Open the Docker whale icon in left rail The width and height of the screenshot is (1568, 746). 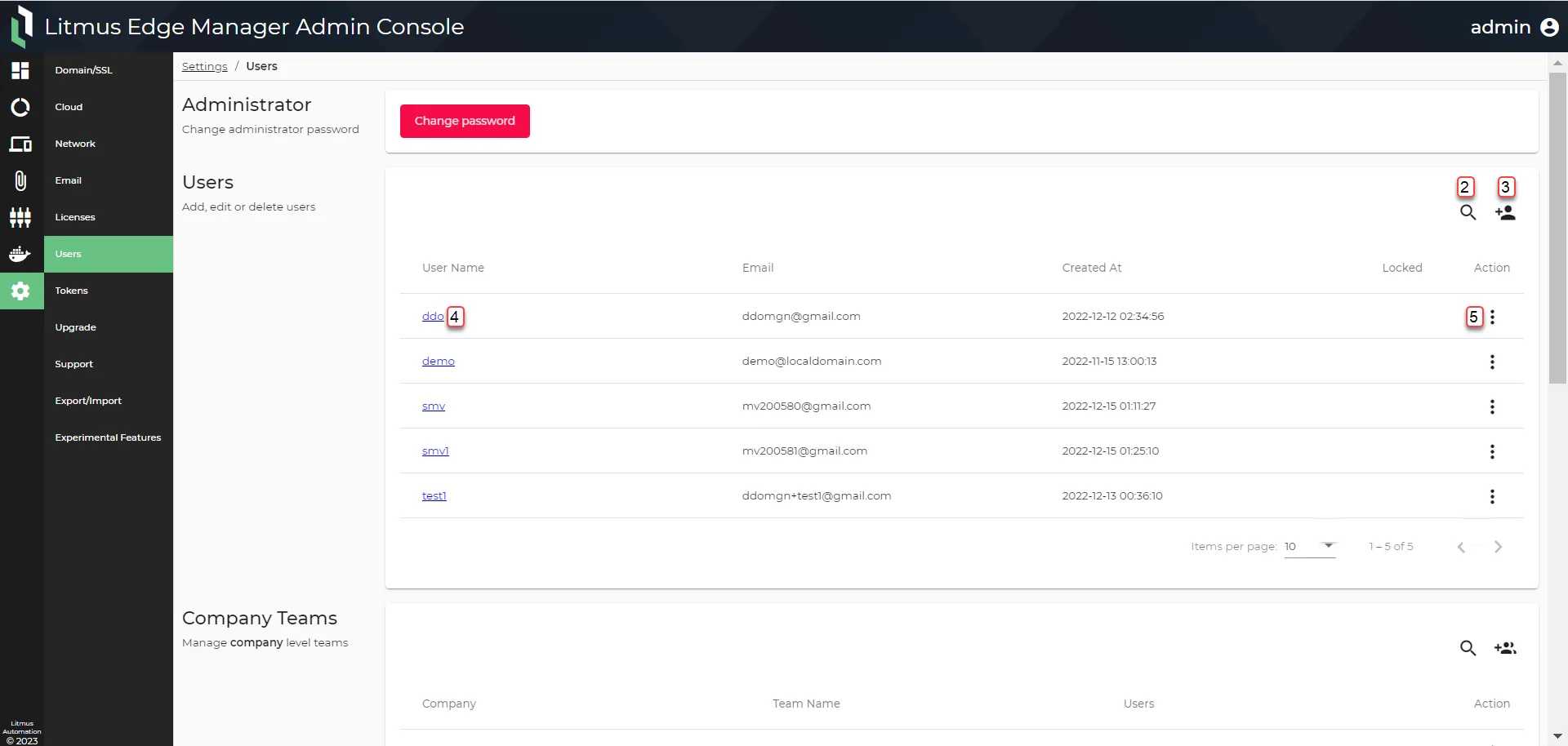tap(20, 254)
